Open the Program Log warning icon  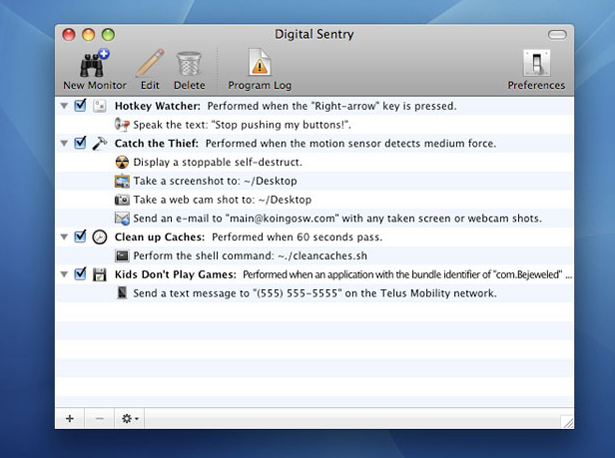click(260, 62)
